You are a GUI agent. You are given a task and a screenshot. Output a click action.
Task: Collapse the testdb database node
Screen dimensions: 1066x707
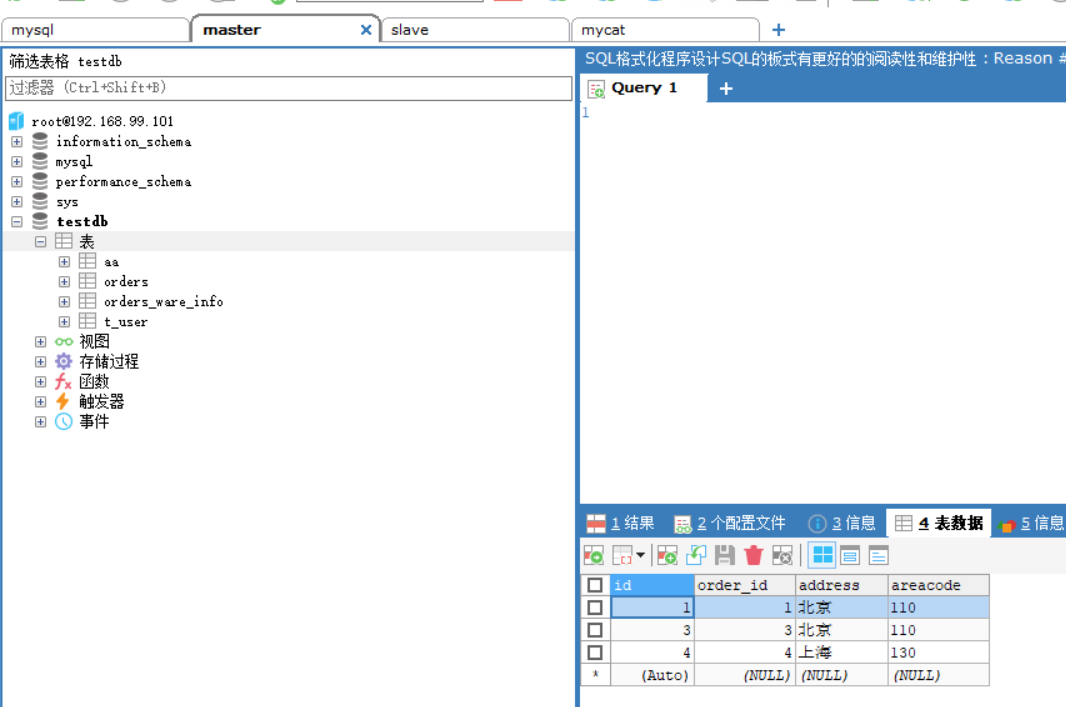(17, 222)
